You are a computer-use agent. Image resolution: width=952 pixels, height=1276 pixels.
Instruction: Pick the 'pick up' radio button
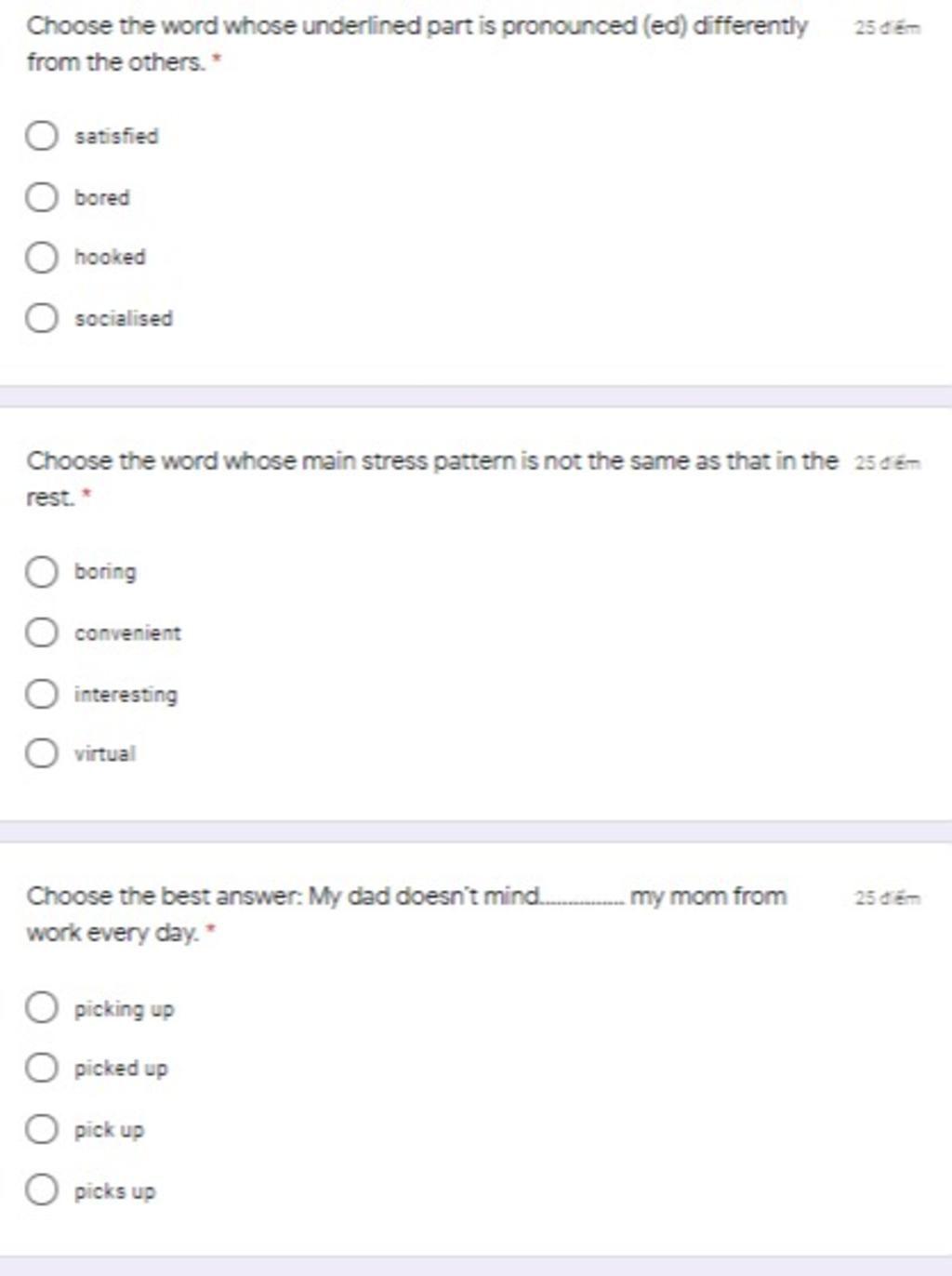tap(41, 1129)
